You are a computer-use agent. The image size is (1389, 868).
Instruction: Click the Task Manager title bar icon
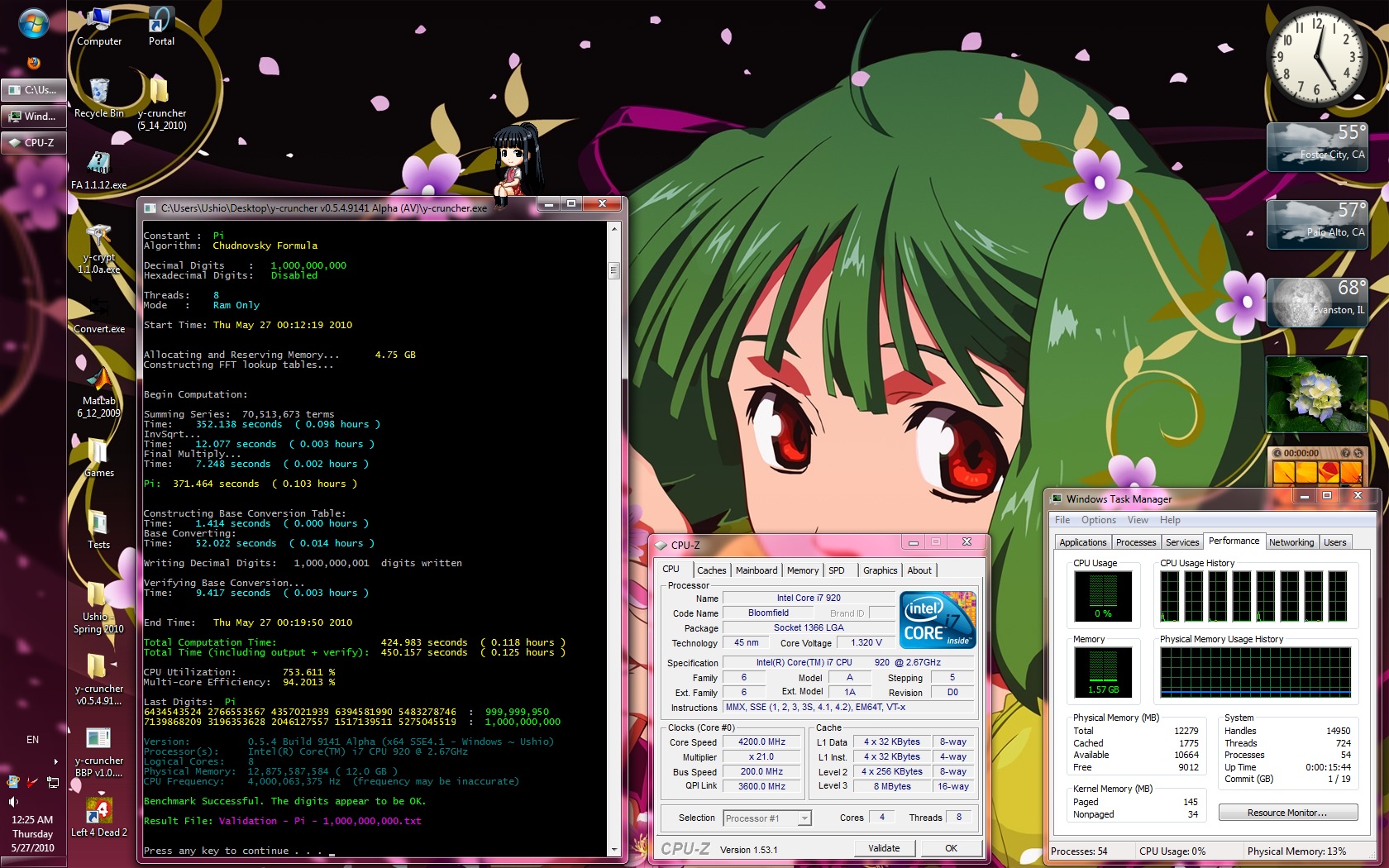pyautogui.click(x=1057, y=498)
